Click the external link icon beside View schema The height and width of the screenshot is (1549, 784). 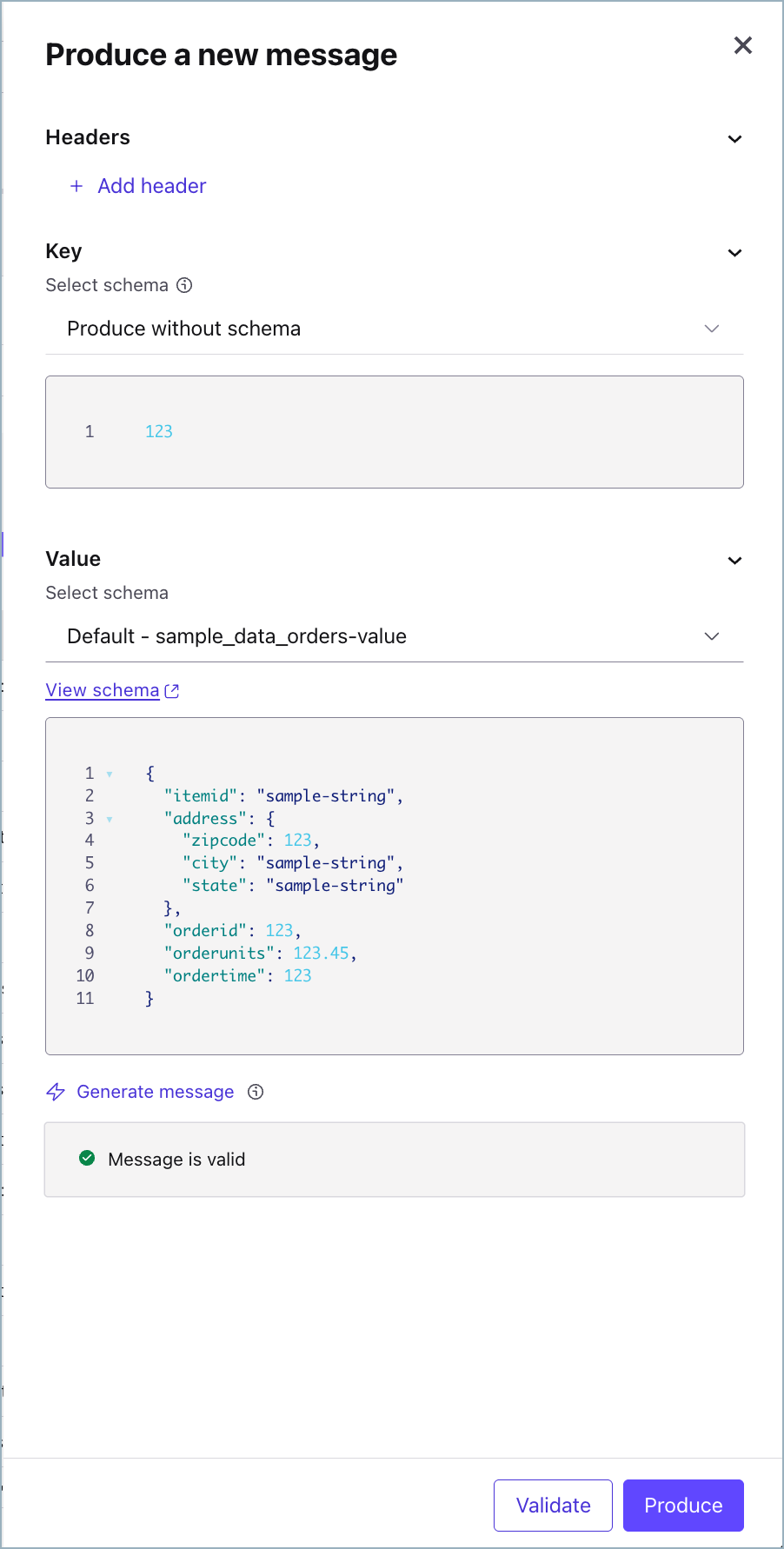pyautogui.click(x=172, y=691)
